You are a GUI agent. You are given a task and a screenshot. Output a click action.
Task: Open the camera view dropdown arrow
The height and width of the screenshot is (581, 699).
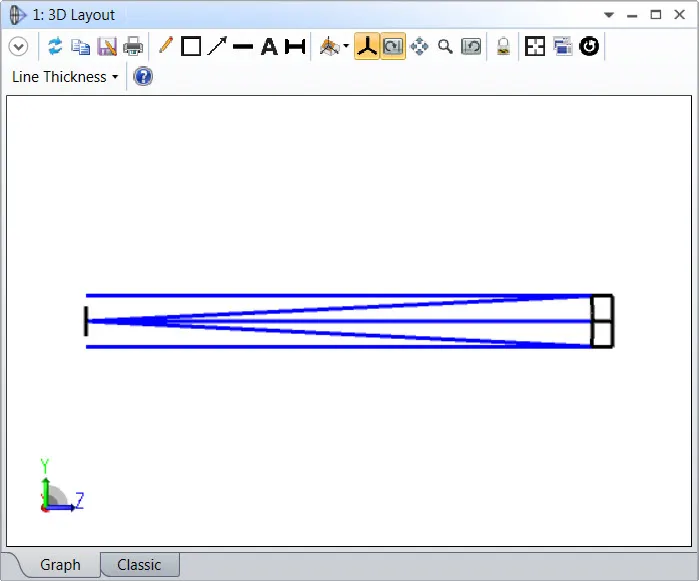click(x=346, y=46)
